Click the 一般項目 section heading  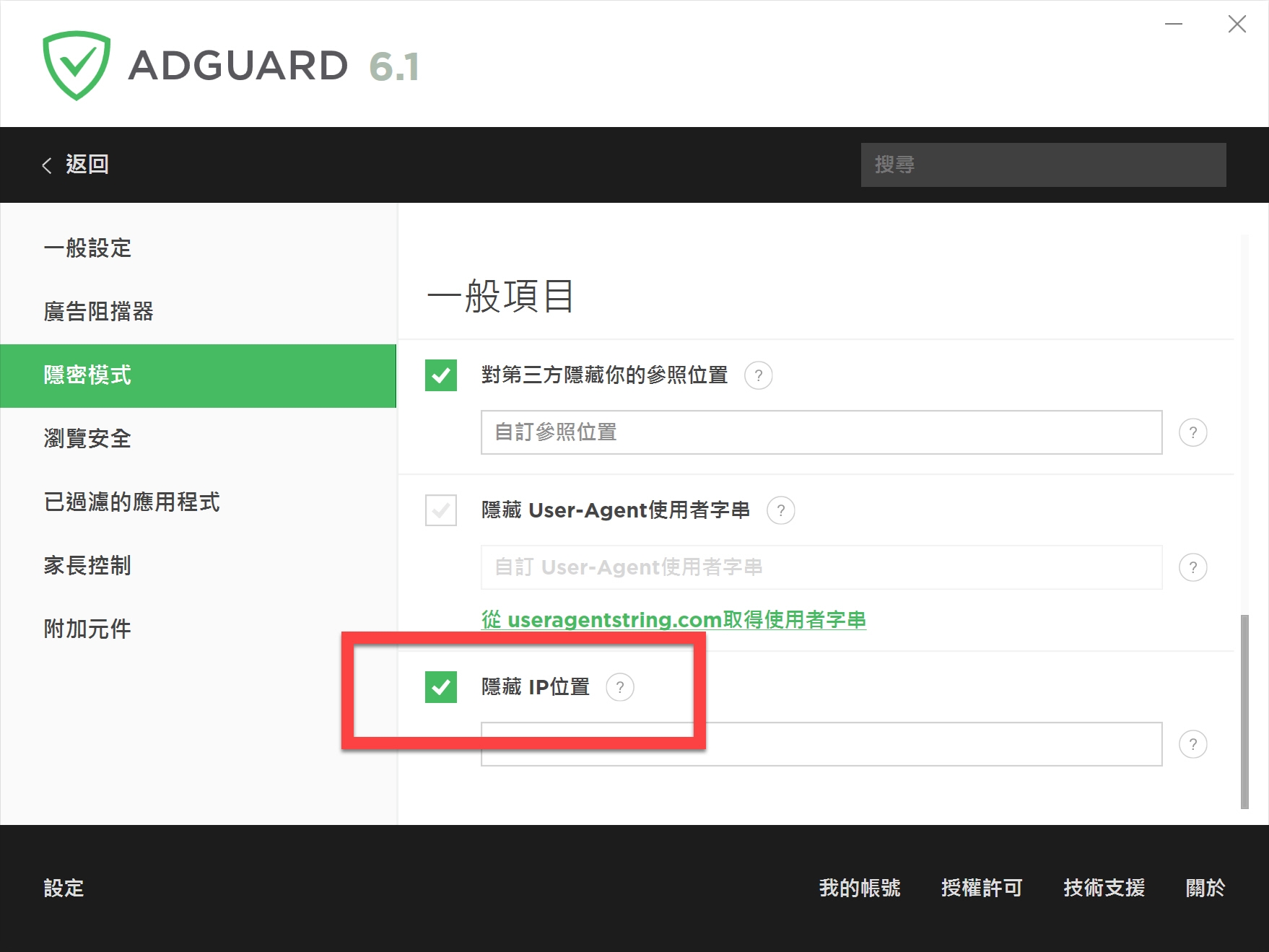[500, 296]
